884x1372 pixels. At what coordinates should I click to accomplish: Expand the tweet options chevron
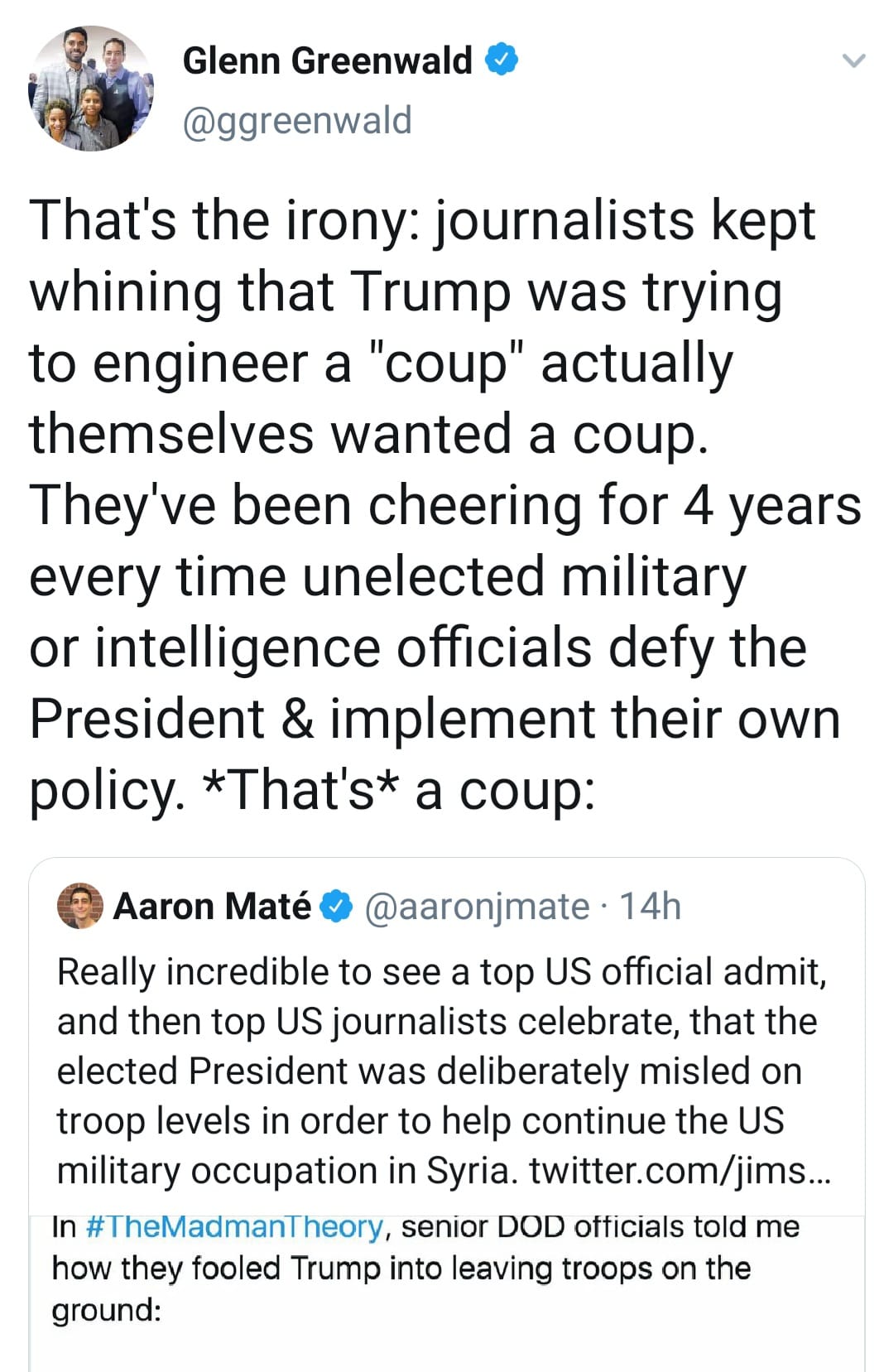(x=853, y=60)
